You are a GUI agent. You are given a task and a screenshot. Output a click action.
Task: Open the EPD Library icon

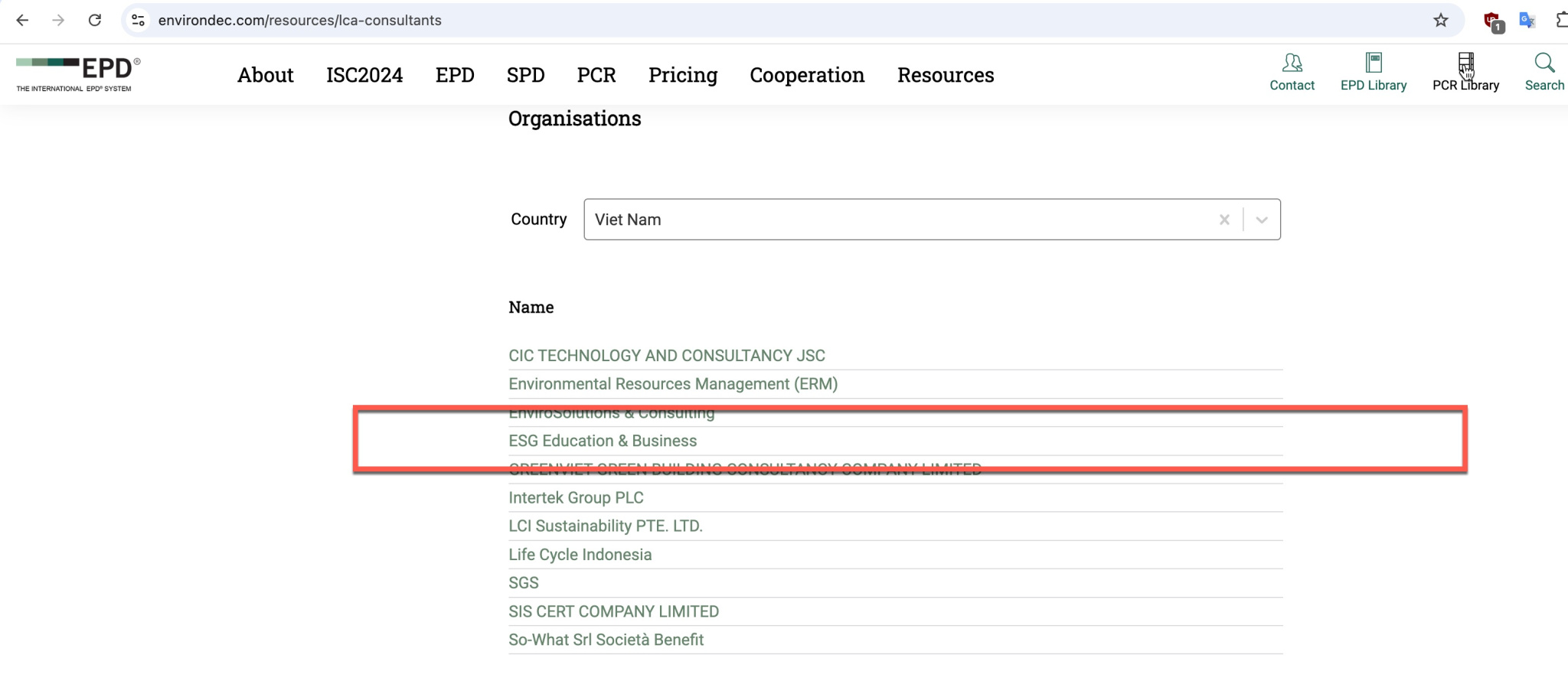pyautogui.click(x=1374, y=63)
